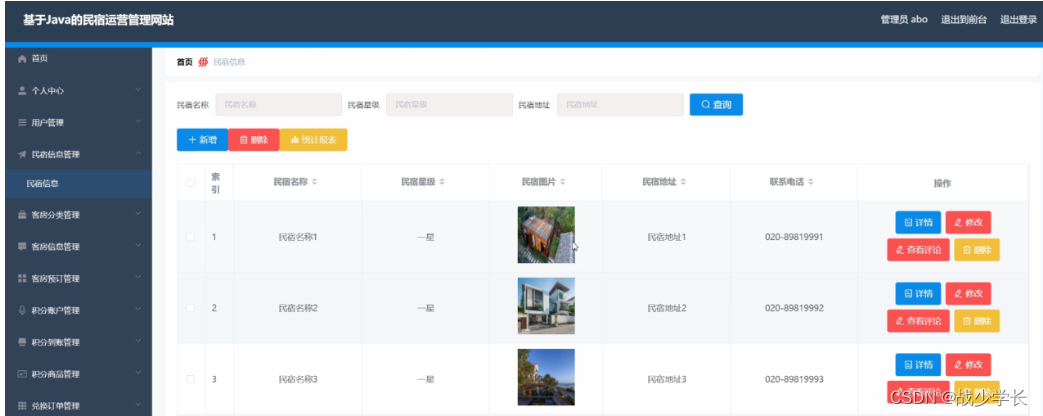Viewport: 1043px width, 416px height.
Task: Expand the 积分商品管理 chevron
Action: pyautogui.click(x=138, y=373)
